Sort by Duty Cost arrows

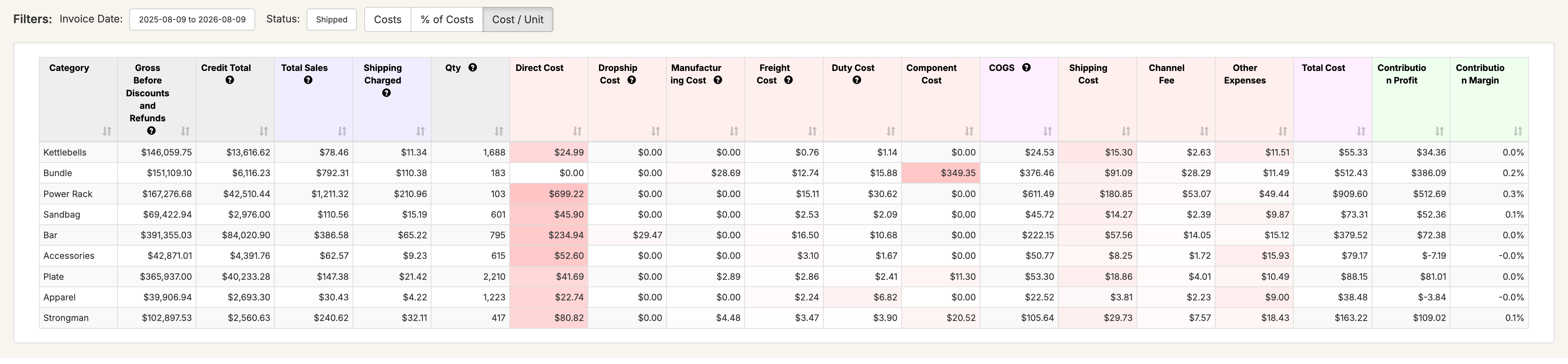coord(891,131)
